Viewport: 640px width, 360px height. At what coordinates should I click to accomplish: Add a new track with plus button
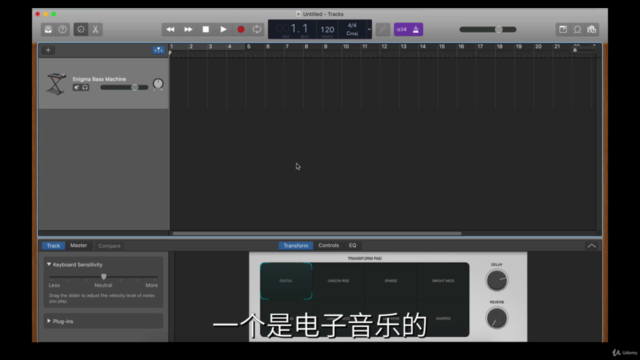coord(48,50)
